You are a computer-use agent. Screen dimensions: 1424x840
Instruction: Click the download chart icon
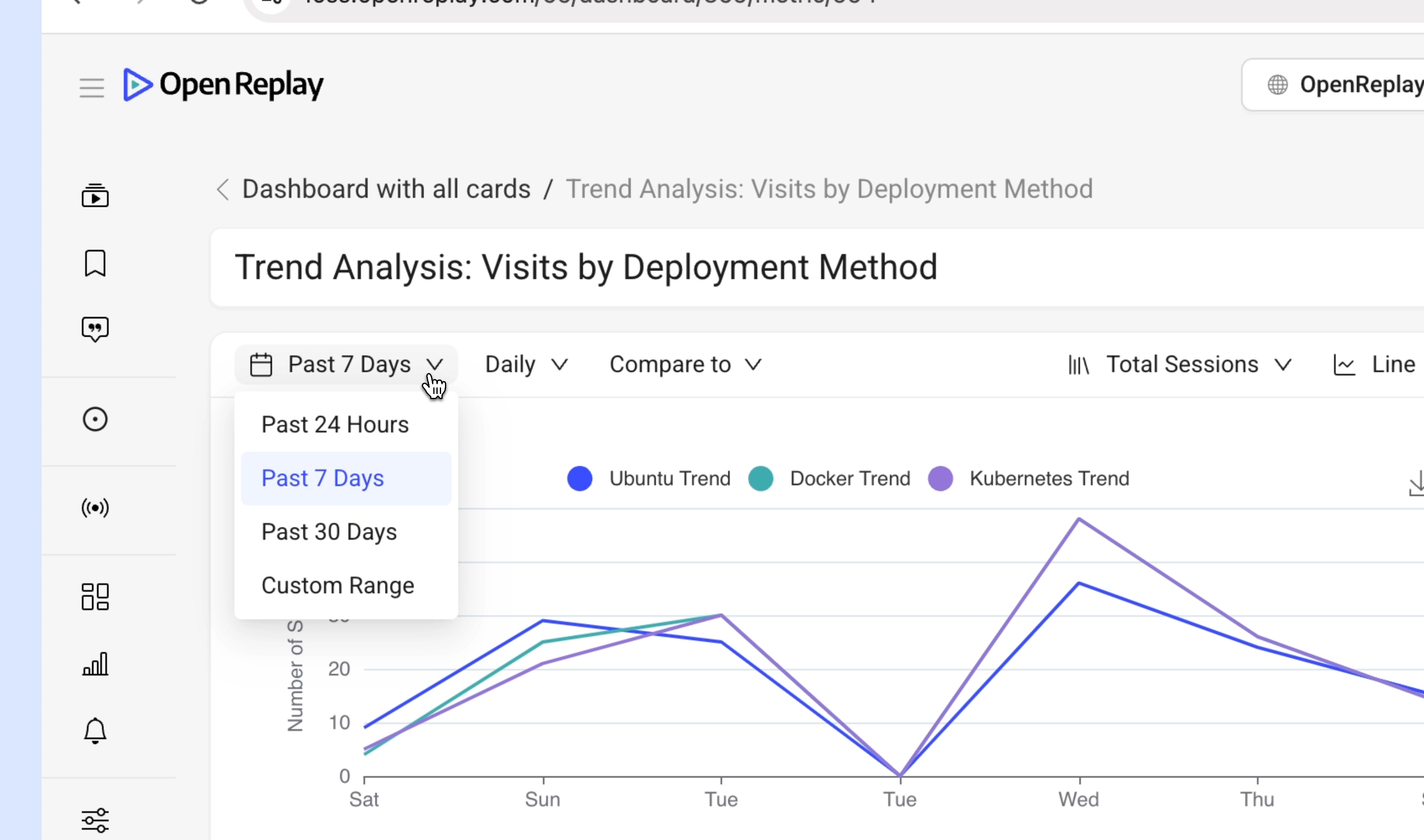1416,483
